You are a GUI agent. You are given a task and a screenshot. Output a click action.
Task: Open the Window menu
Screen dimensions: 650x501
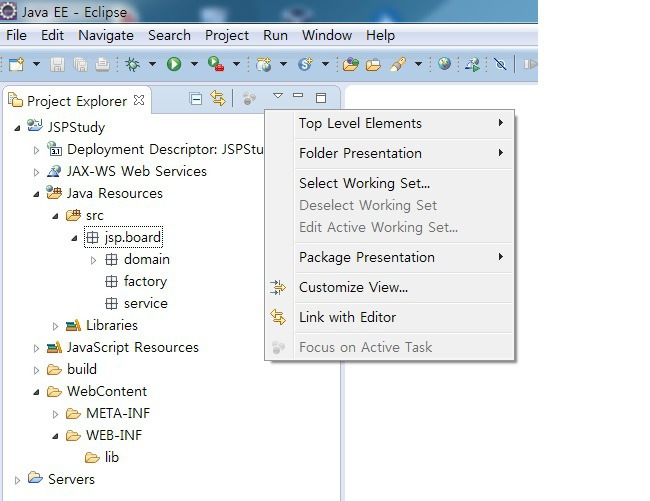(327, 36)
